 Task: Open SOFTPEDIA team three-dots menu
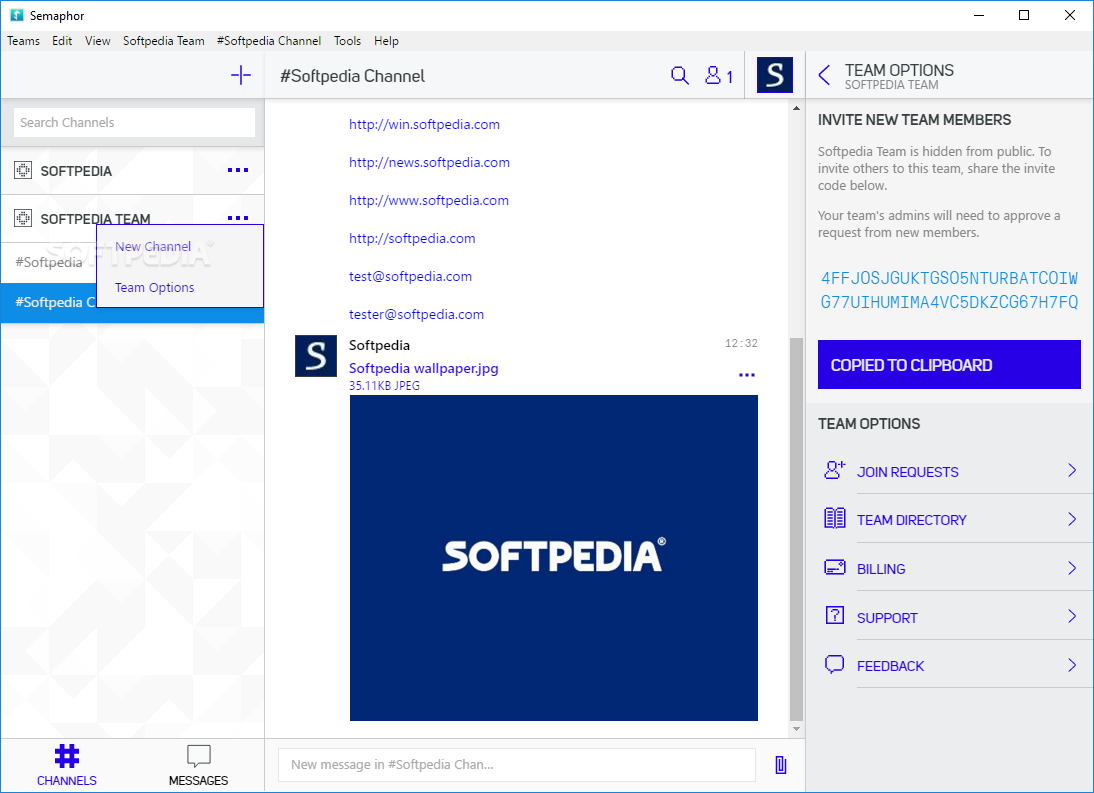pos(238,170)
